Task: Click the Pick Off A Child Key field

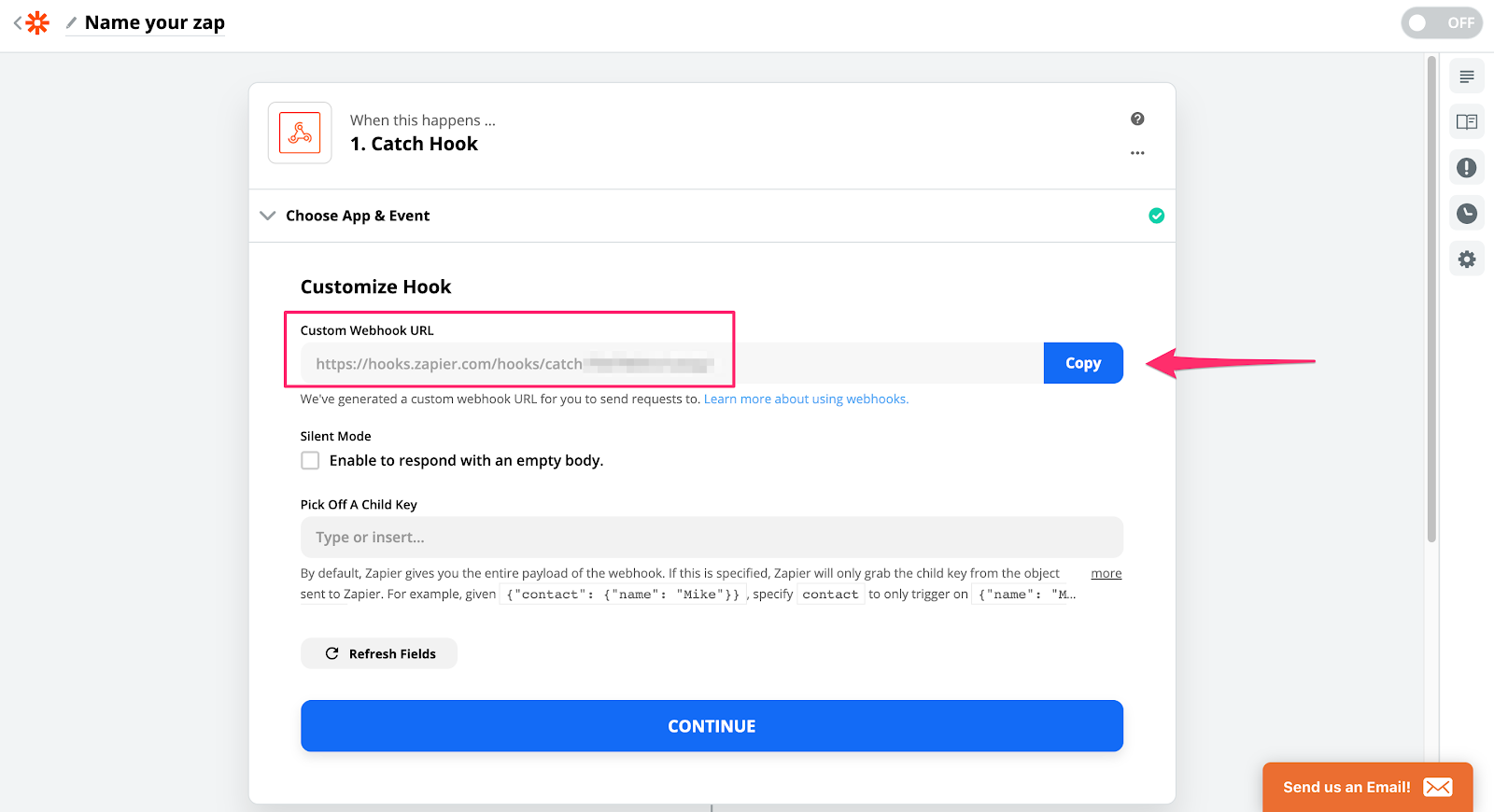Action: pos(711,538)
